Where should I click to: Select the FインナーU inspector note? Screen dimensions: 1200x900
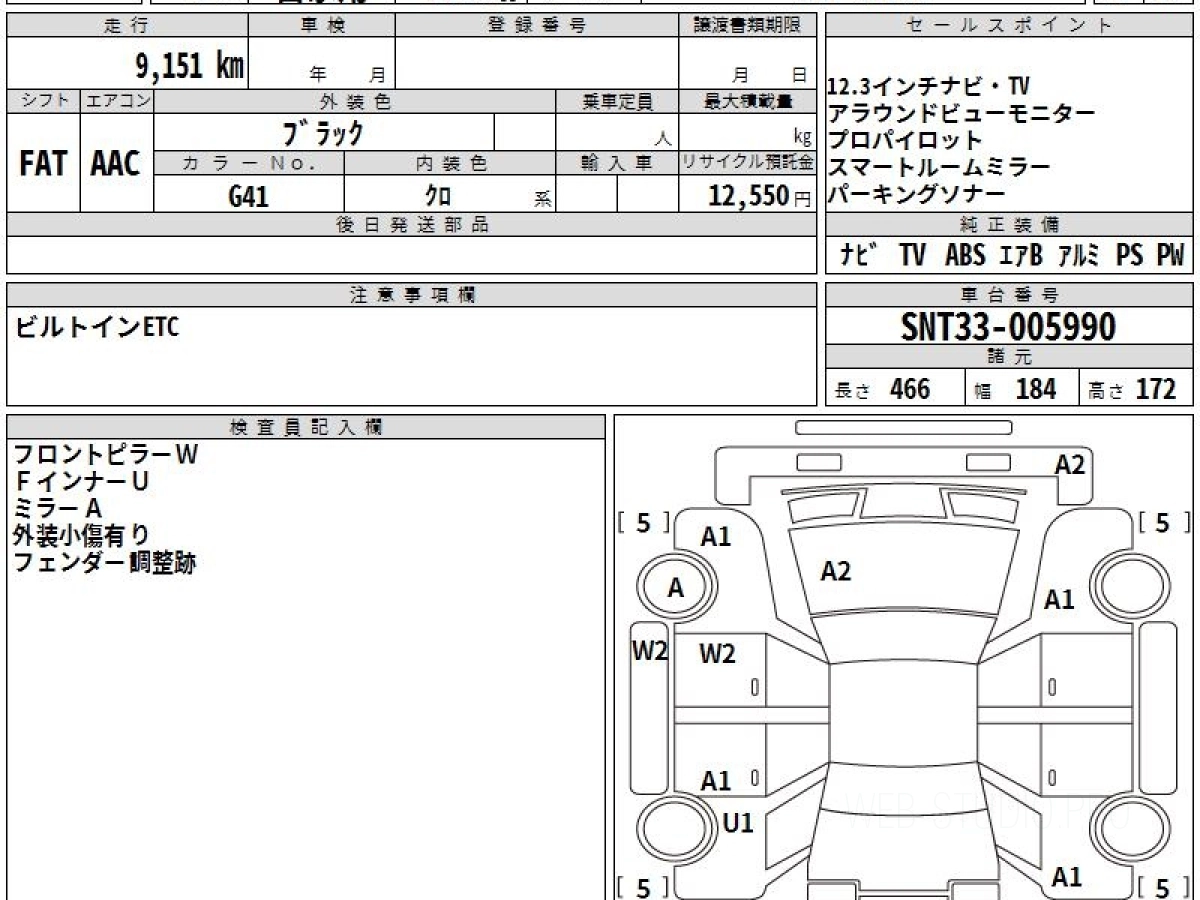click(x=81, y=482)
